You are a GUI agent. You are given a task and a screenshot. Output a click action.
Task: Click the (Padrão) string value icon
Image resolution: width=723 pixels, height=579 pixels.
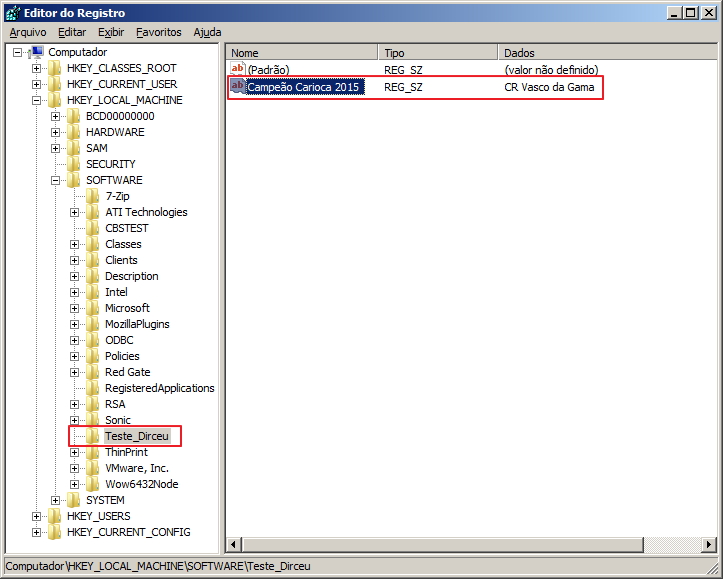(237, 69)
